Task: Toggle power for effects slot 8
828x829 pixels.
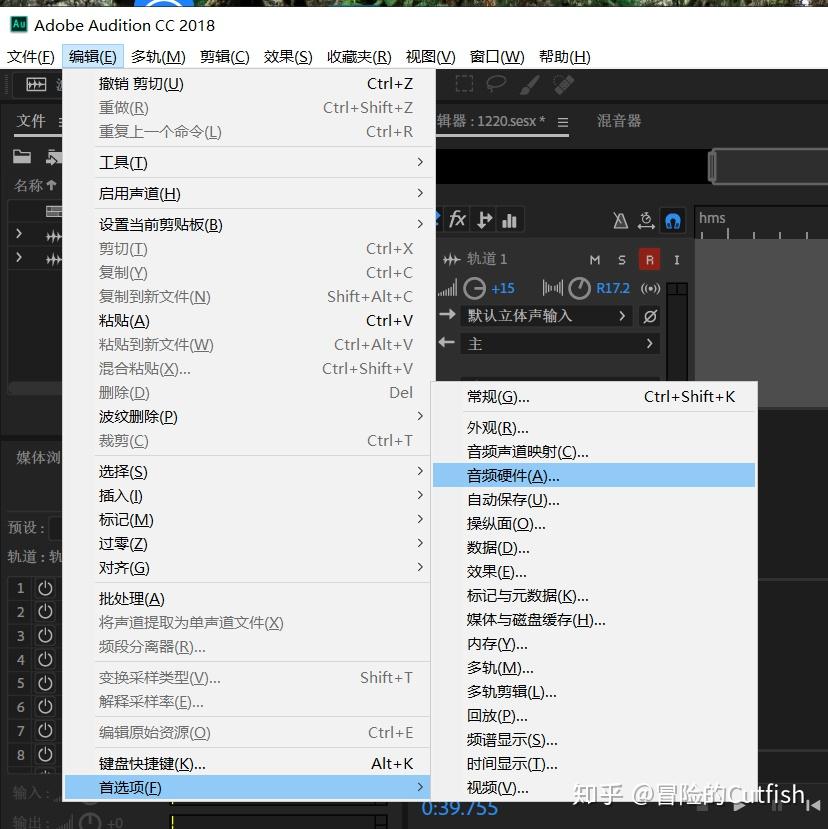Action: click(45, 754)
